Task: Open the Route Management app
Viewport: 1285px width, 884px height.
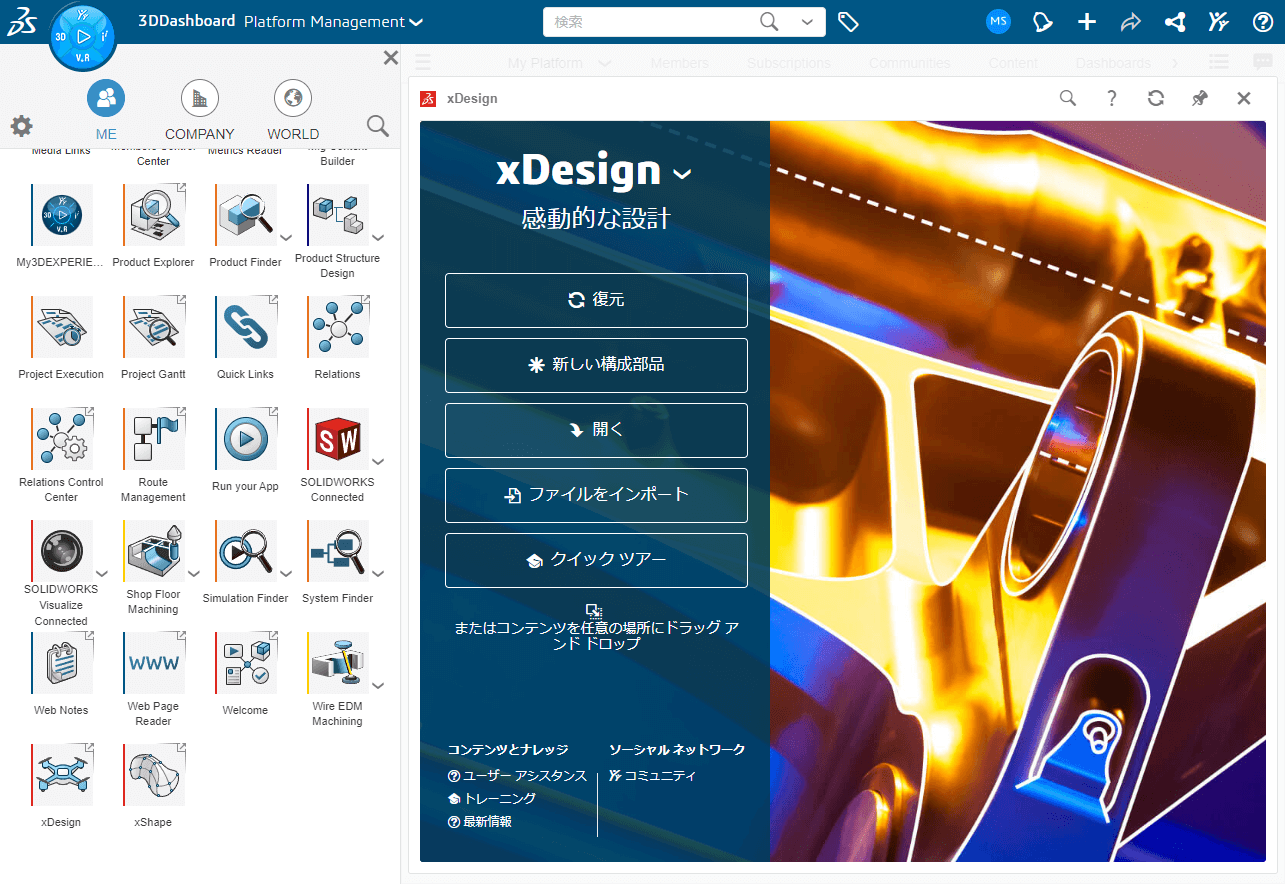Action: (x=152, y=438)
